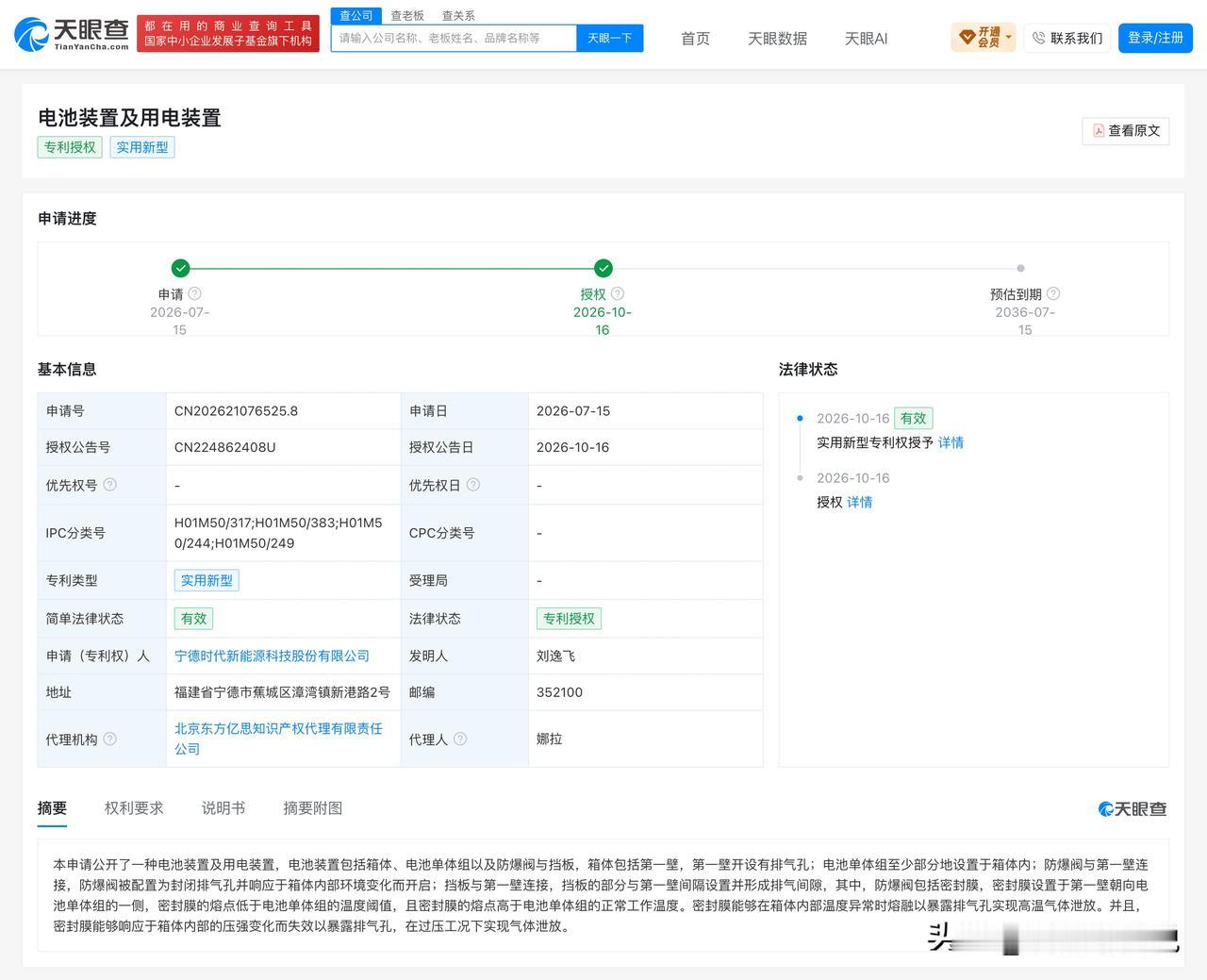Click 详情 next to 授权 status
This screenshot has height=980, width=1207.
(859, 502)
